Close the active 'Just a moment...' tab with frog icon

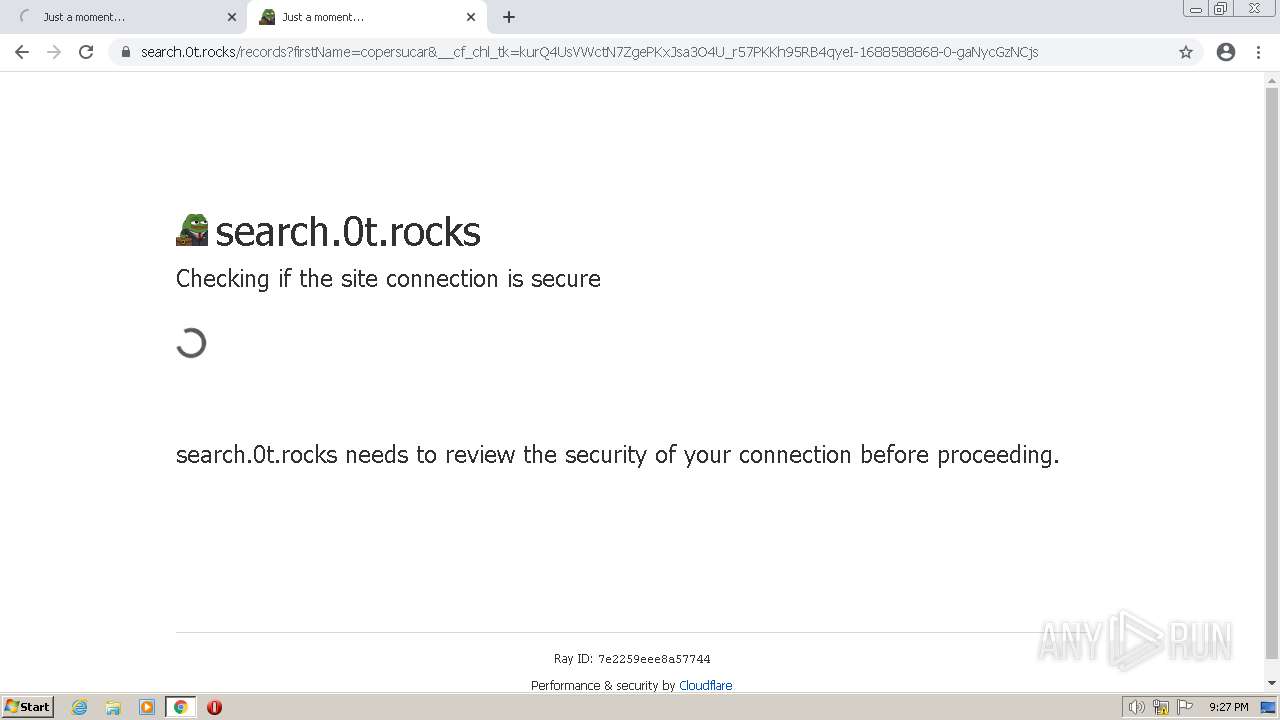[x=471, y=17]
